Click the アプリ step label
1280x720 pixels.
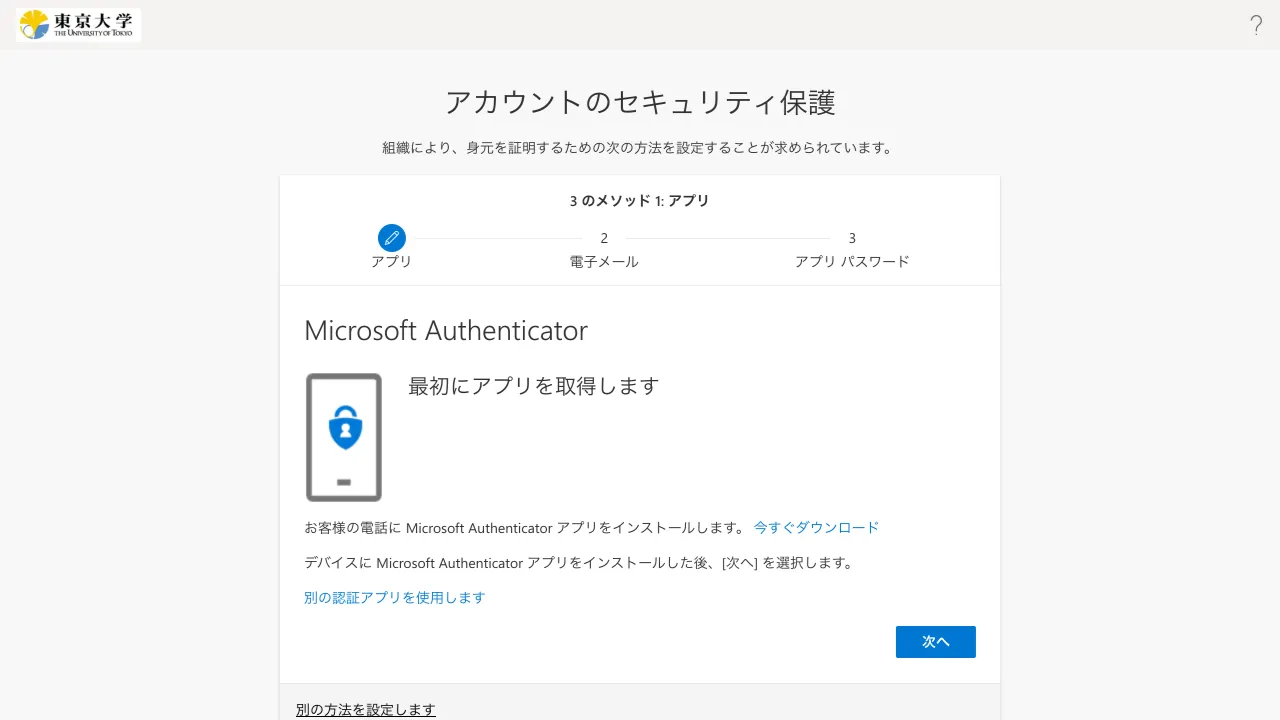pos(391,262)
